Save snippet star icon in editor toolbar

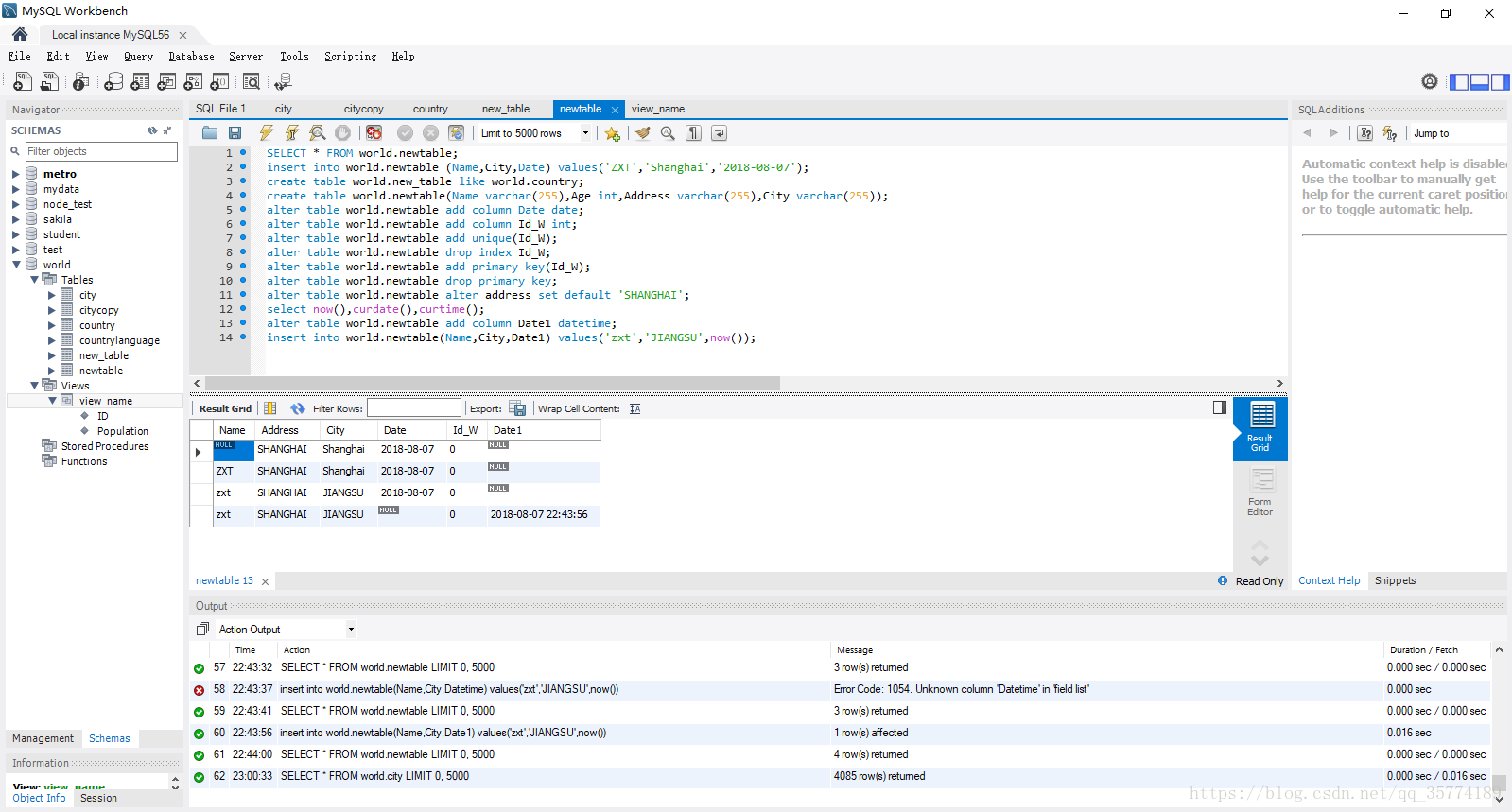[x=613, y=133]
